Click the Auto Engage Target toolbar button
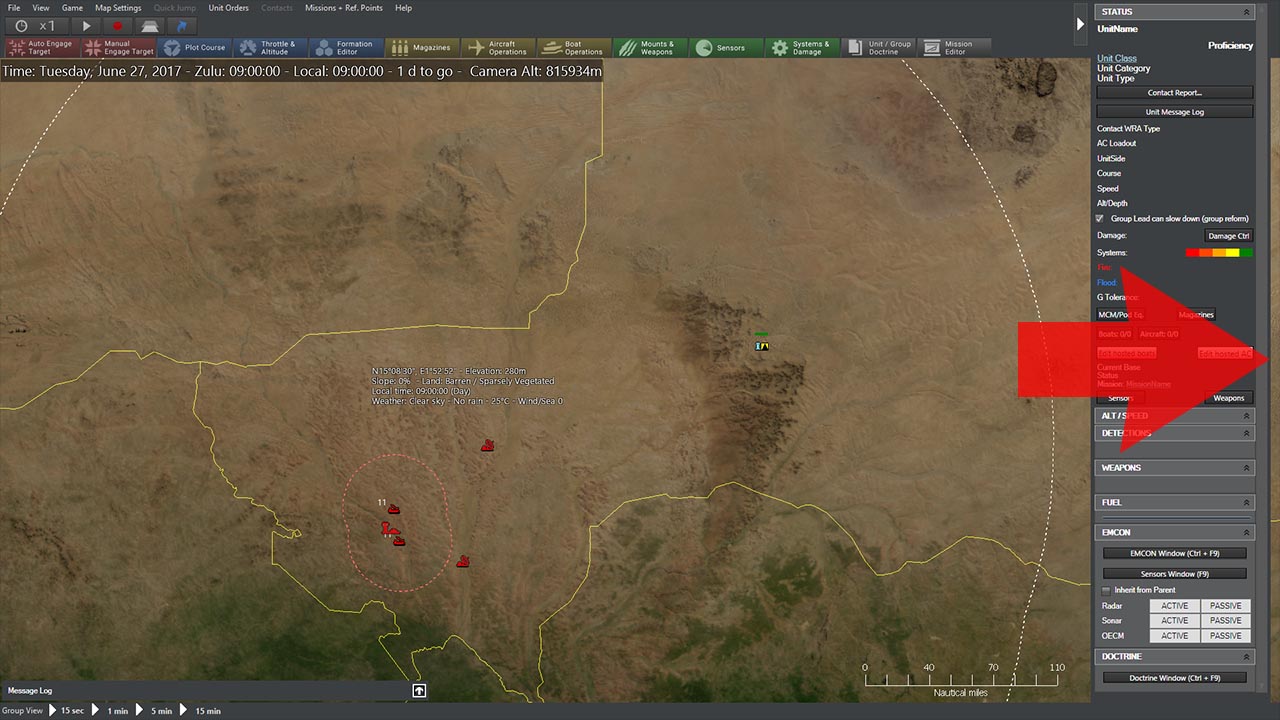The height and width of the screenshot is (720, 1280). tap(42, 48)
